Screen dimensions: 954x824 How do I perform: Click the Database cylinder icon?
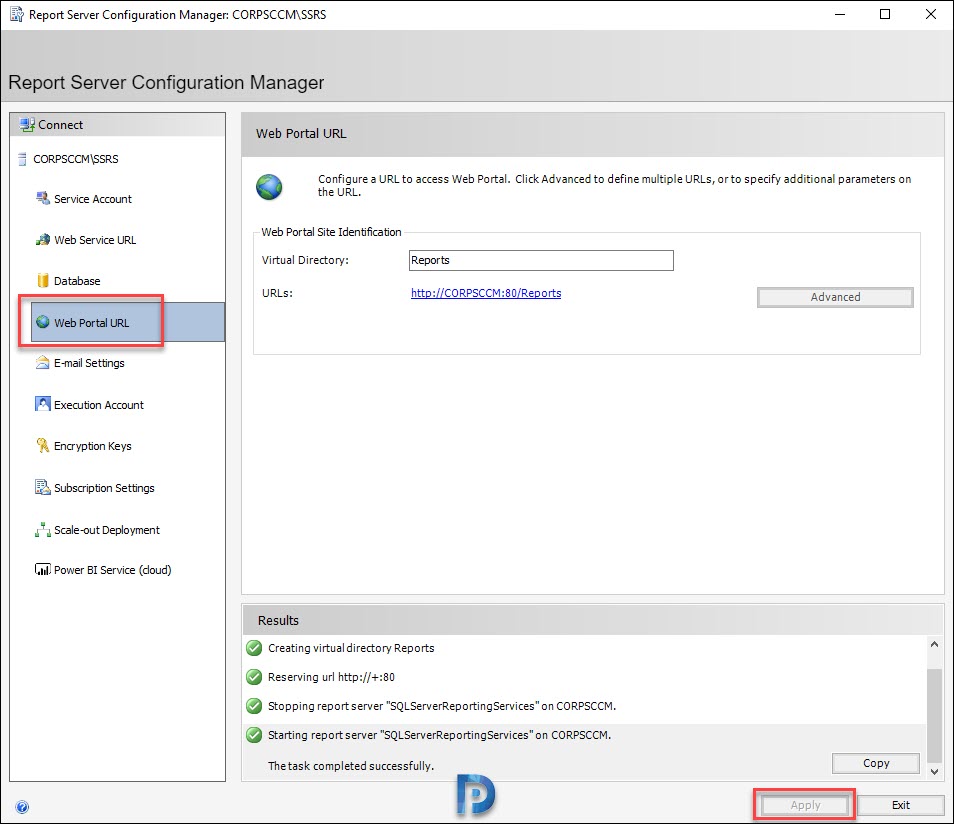(x=43, y=281)
